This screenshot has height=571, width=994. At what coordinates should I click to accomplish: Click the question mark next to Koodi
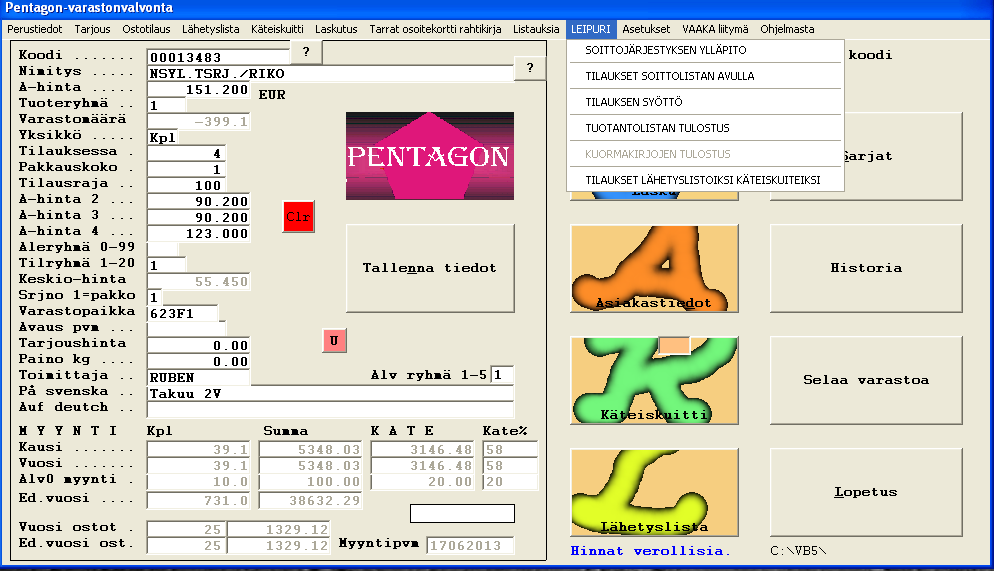coord(306,52)
